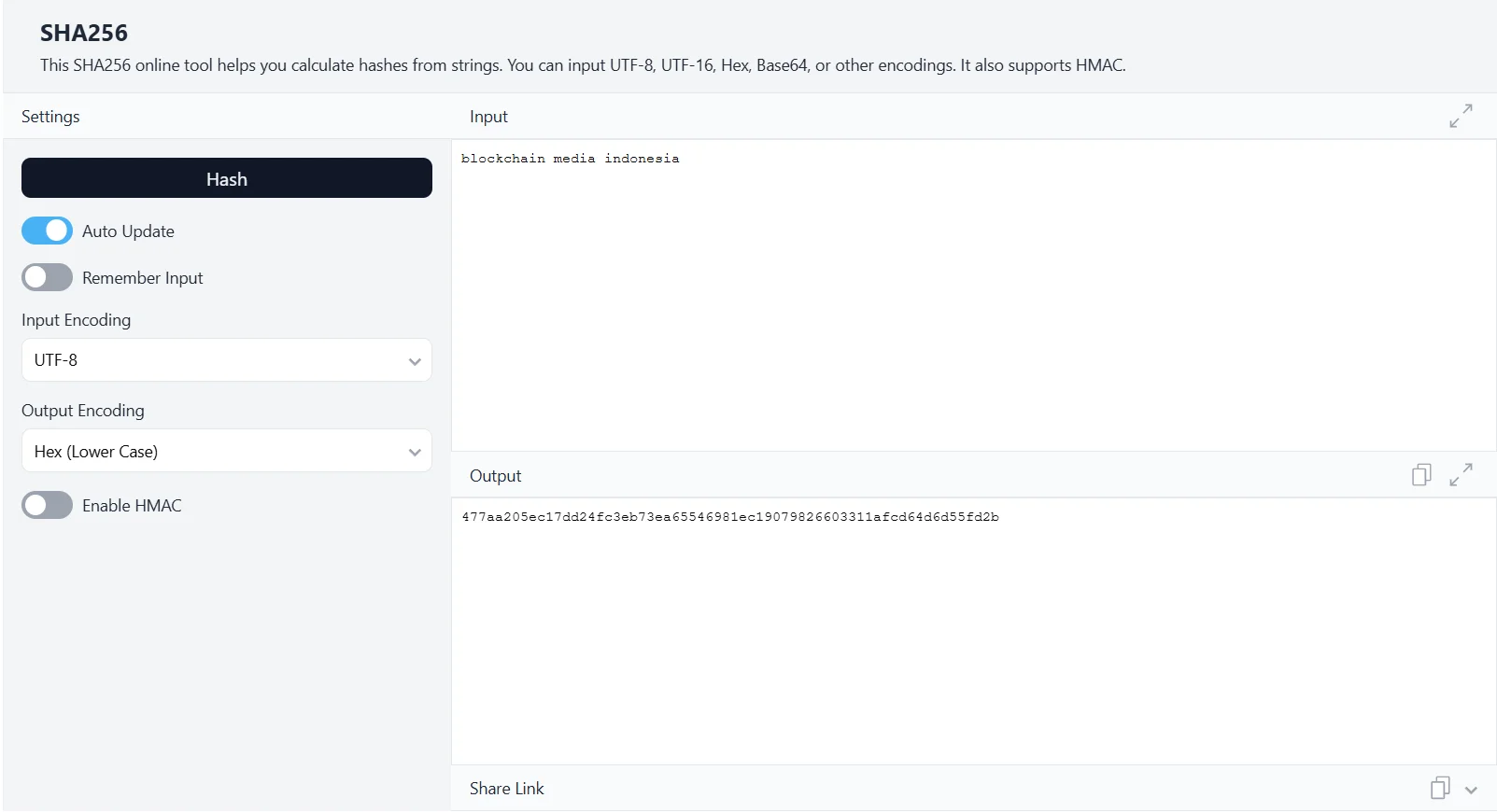Click the "Share Link" header title
This screenshot has height=812, width=1497.
pos(506,789)
